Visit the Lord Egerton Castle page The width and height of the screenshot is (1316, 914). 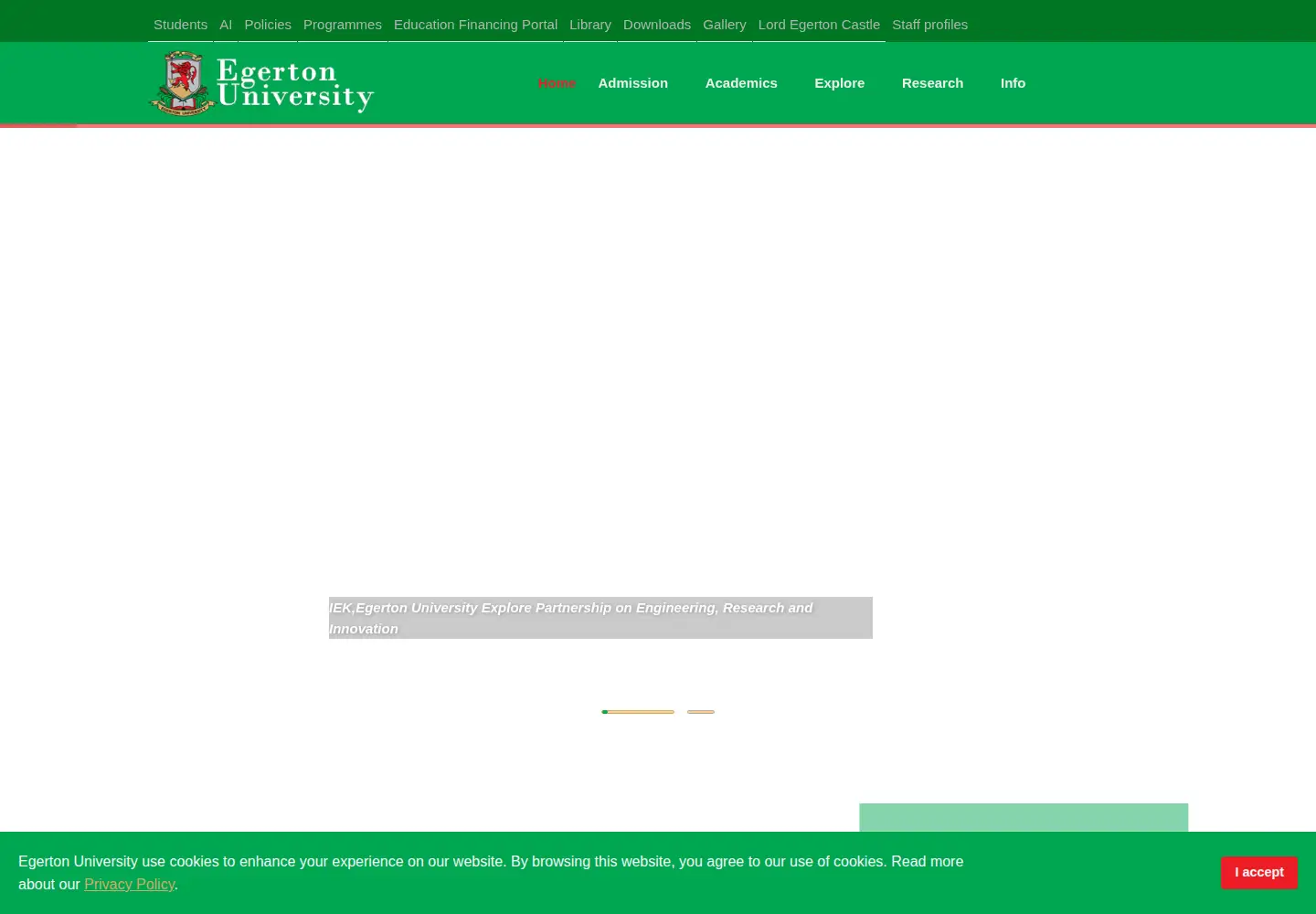(x=819, y=25)
